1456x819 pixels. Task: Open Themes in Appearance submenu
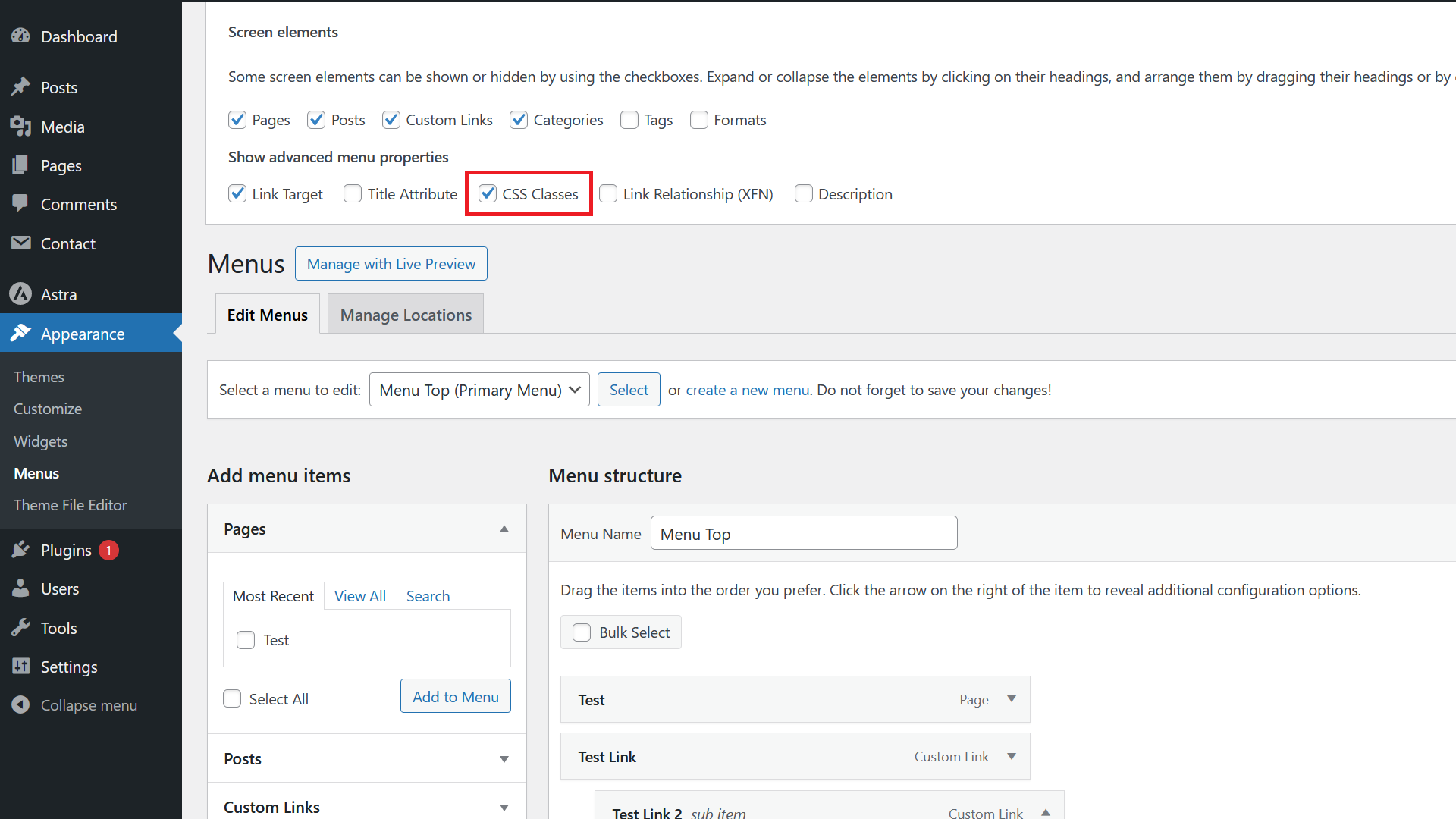[39, 377]
